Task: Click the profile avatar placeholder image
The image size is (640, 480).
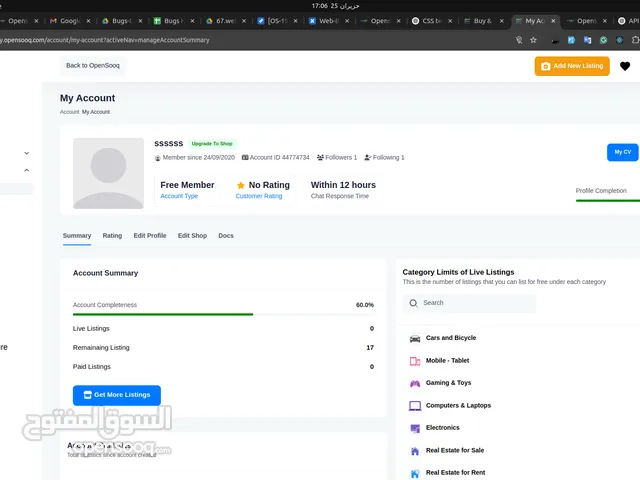Action: coord(108,173)
